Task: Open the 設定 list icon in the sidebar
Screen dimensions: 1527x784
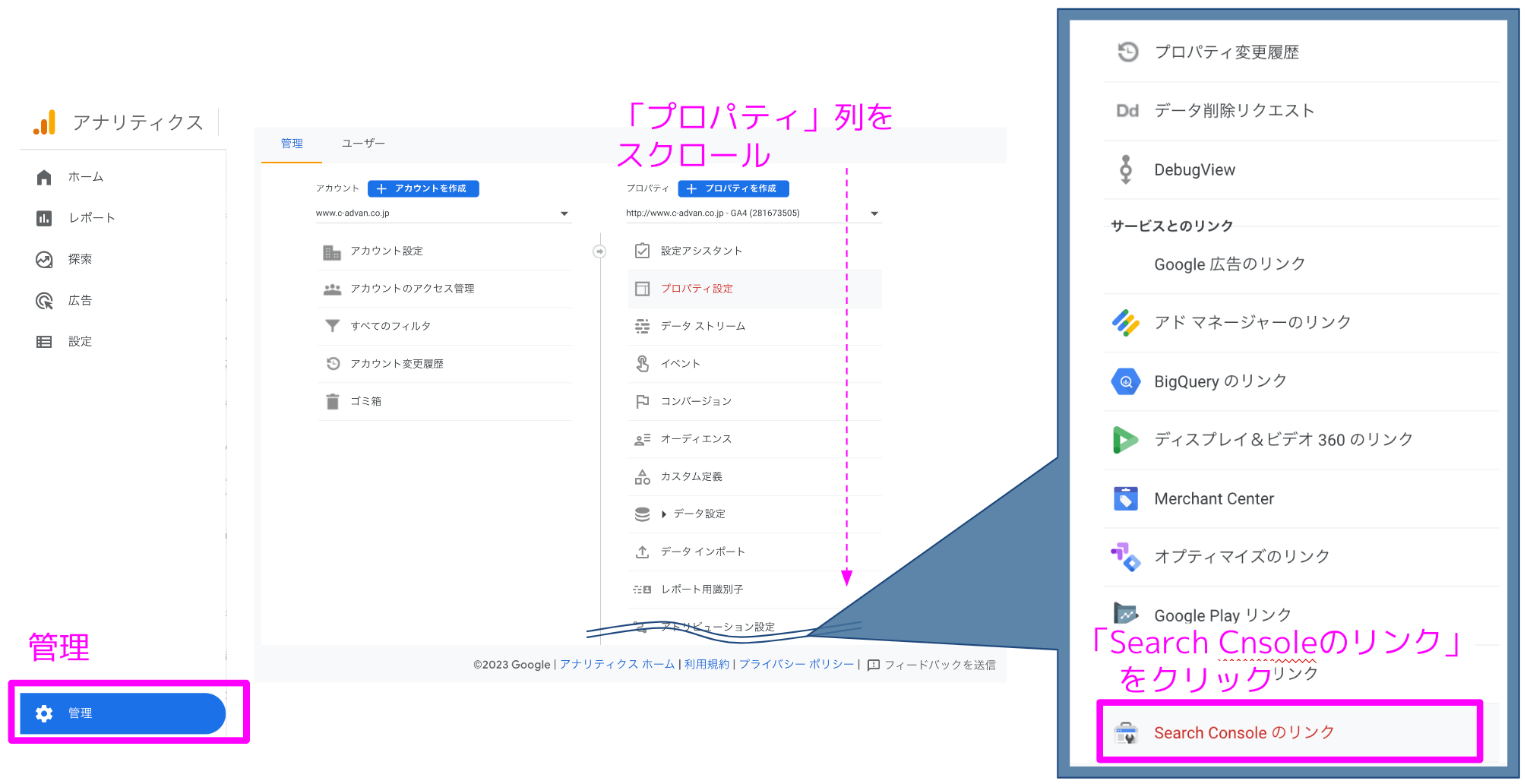Action: coord(44,341)
